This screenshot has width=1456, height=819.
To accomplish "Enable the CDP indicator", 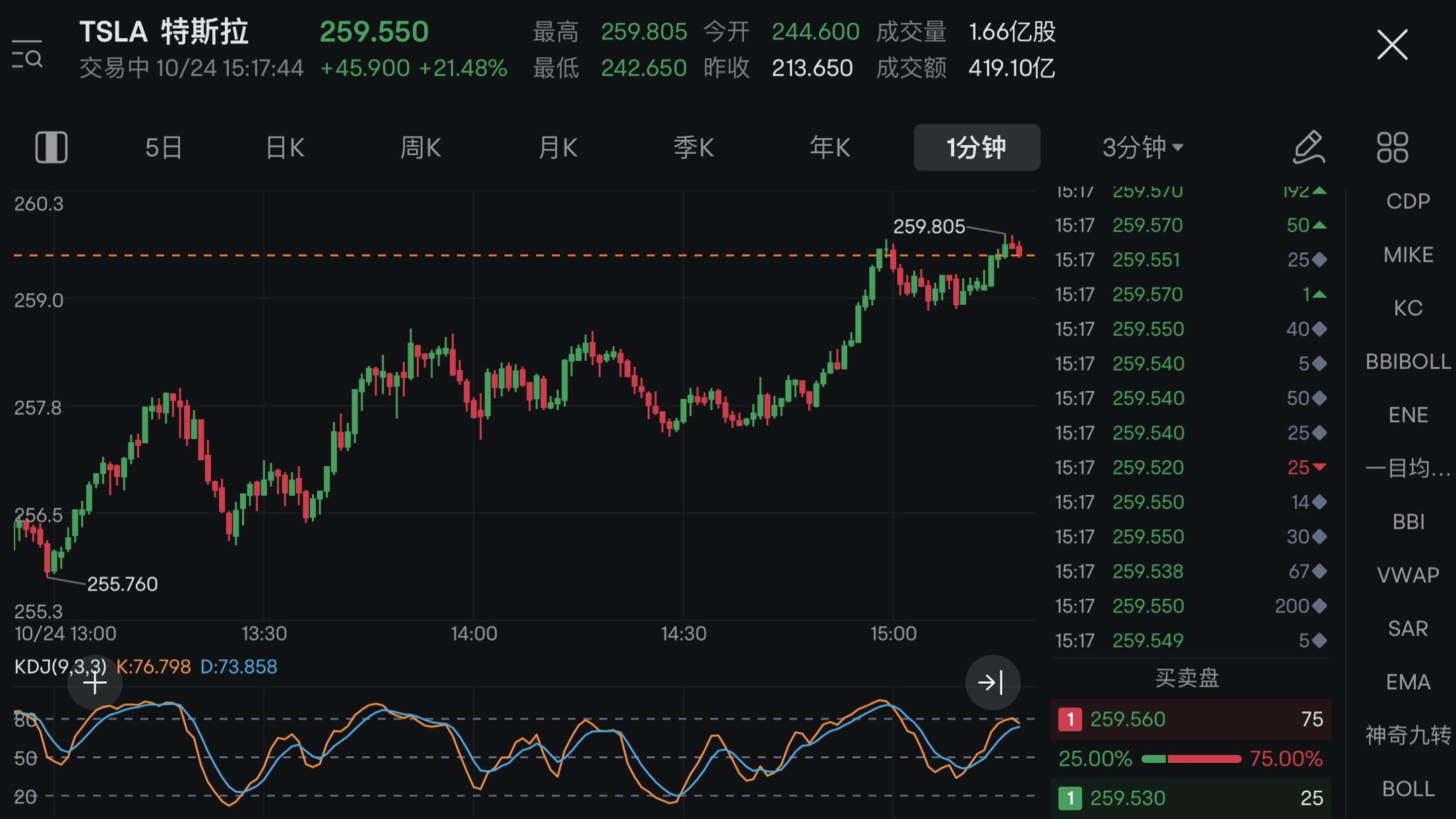I will click(x=1408, y=201).
